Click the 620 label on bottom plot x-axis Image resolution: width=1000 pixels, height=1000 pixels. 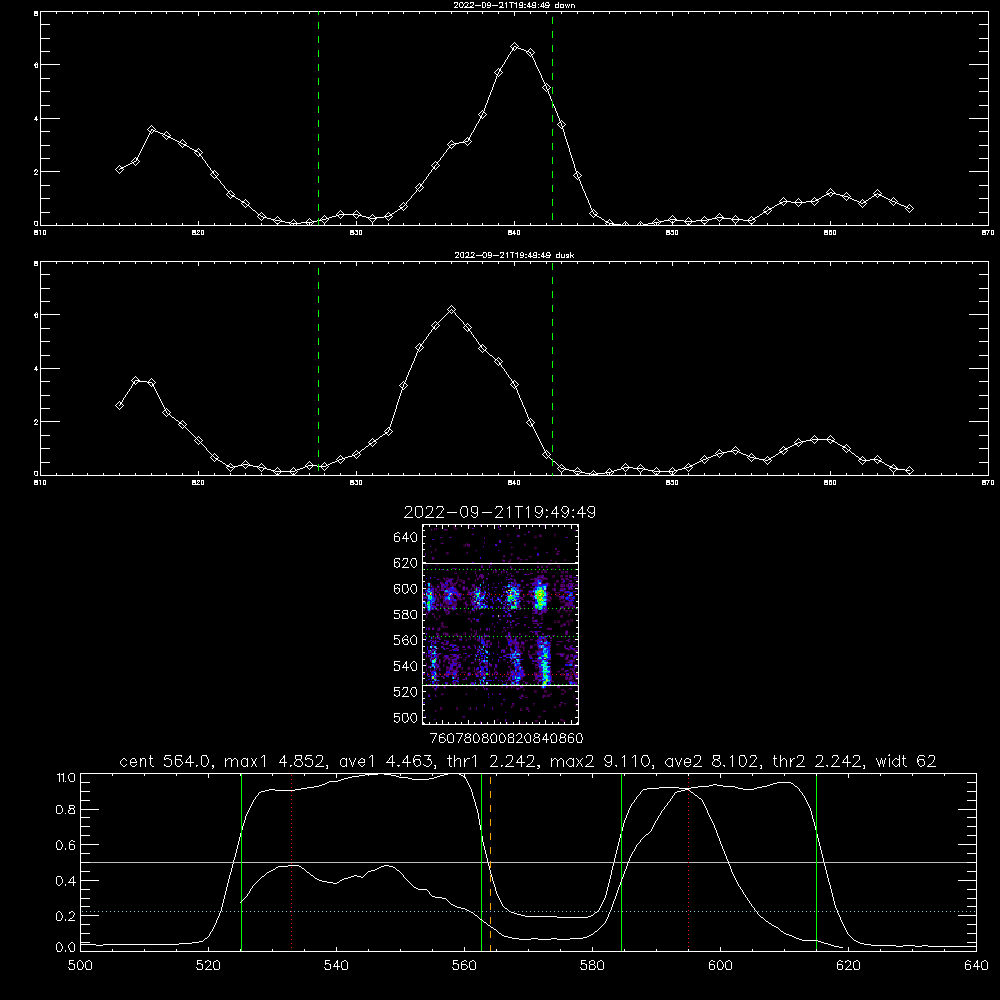[x=848, y=966]
